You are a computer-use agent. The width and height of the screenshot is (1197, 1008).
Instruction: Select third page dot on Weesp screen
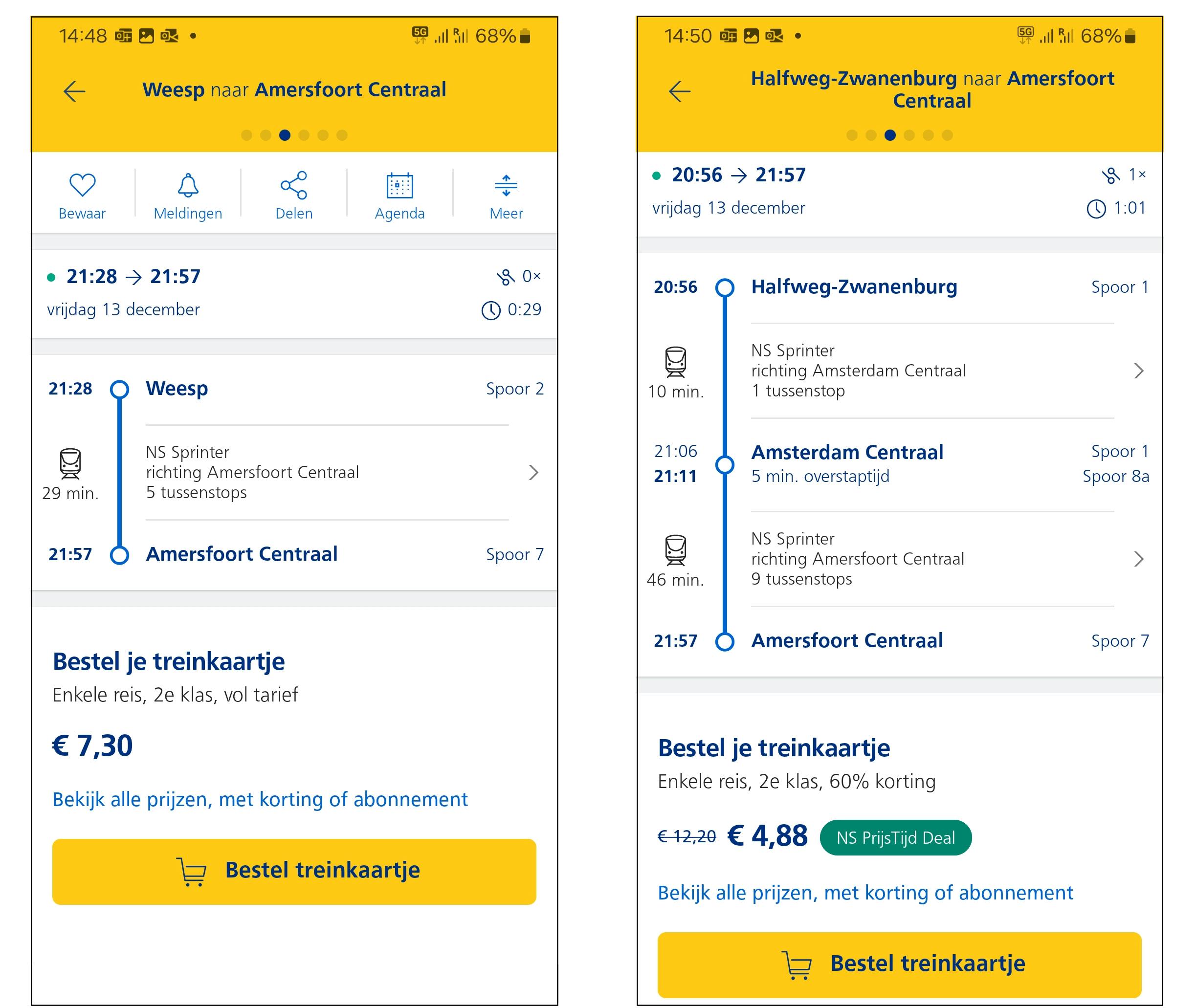point(285,135)
